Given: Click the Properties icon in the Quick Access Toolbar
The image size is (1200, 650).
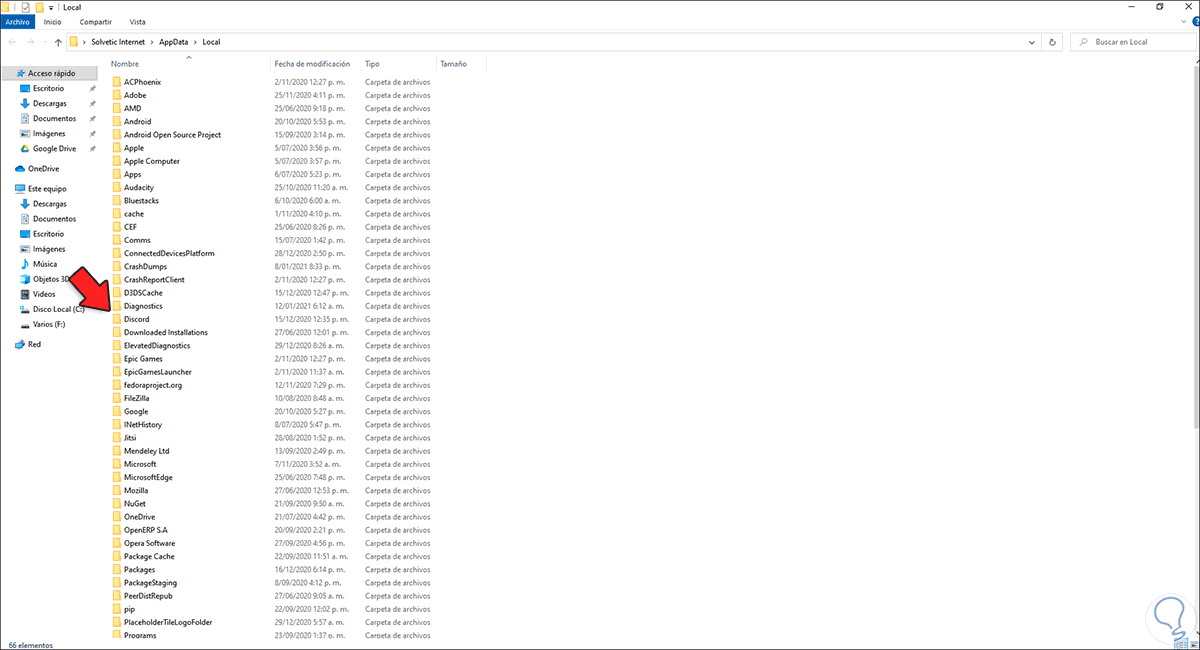Looking at the screenshot, I should 25,7.
